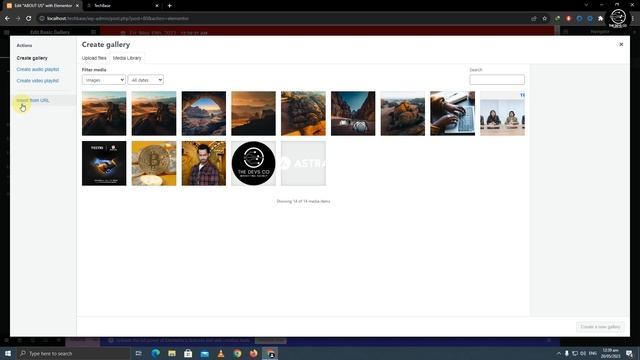Close the Create gallery modal
Image resolution: width=640 pixels, height=360 pixels.
tap(621, 44)
